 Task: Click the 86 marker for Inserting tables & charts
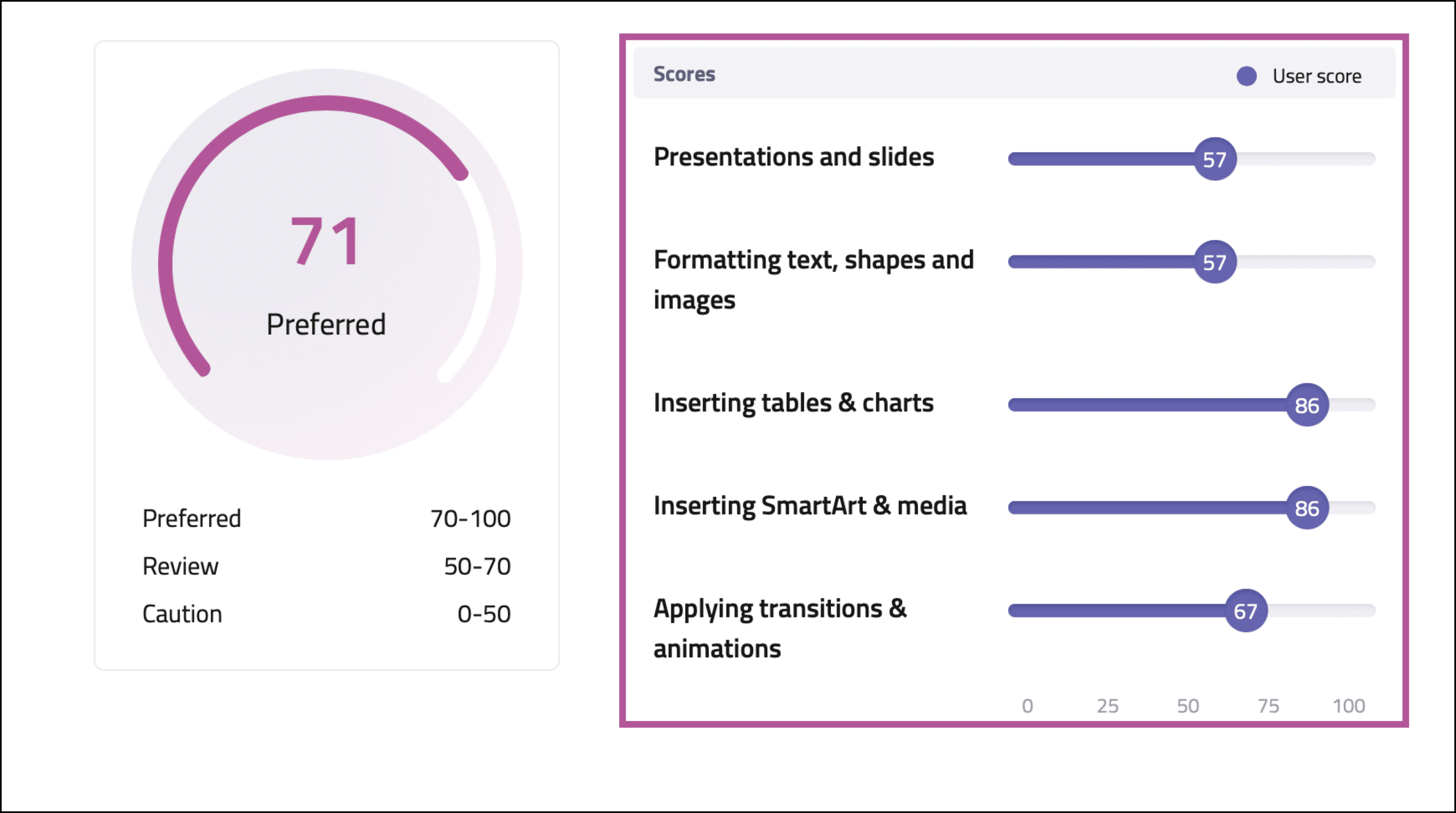point(1307,405)
